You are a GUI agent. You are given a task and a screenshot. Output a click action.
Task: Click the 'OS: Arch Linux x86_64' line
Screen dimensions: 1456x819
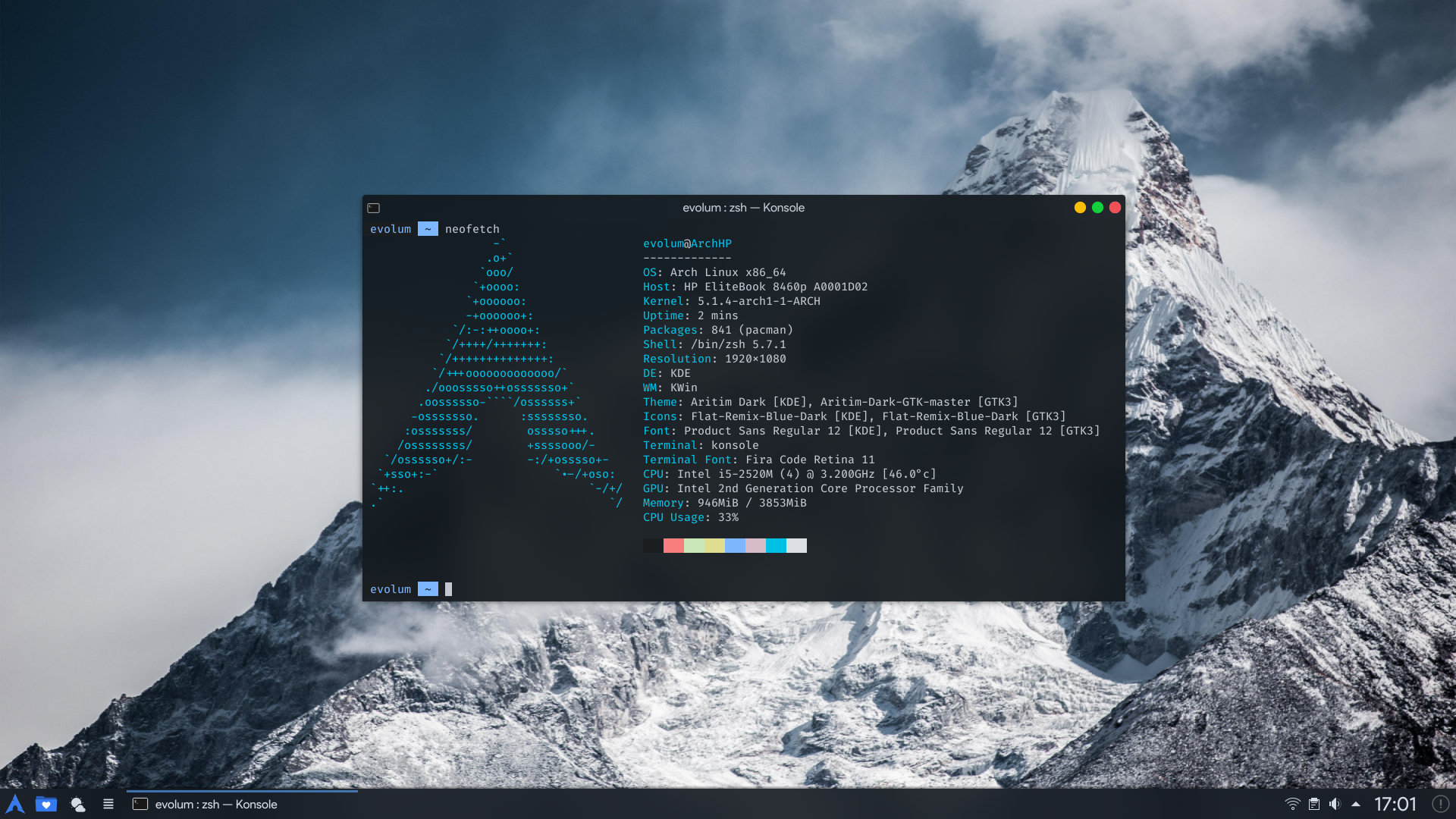[714, 272]
